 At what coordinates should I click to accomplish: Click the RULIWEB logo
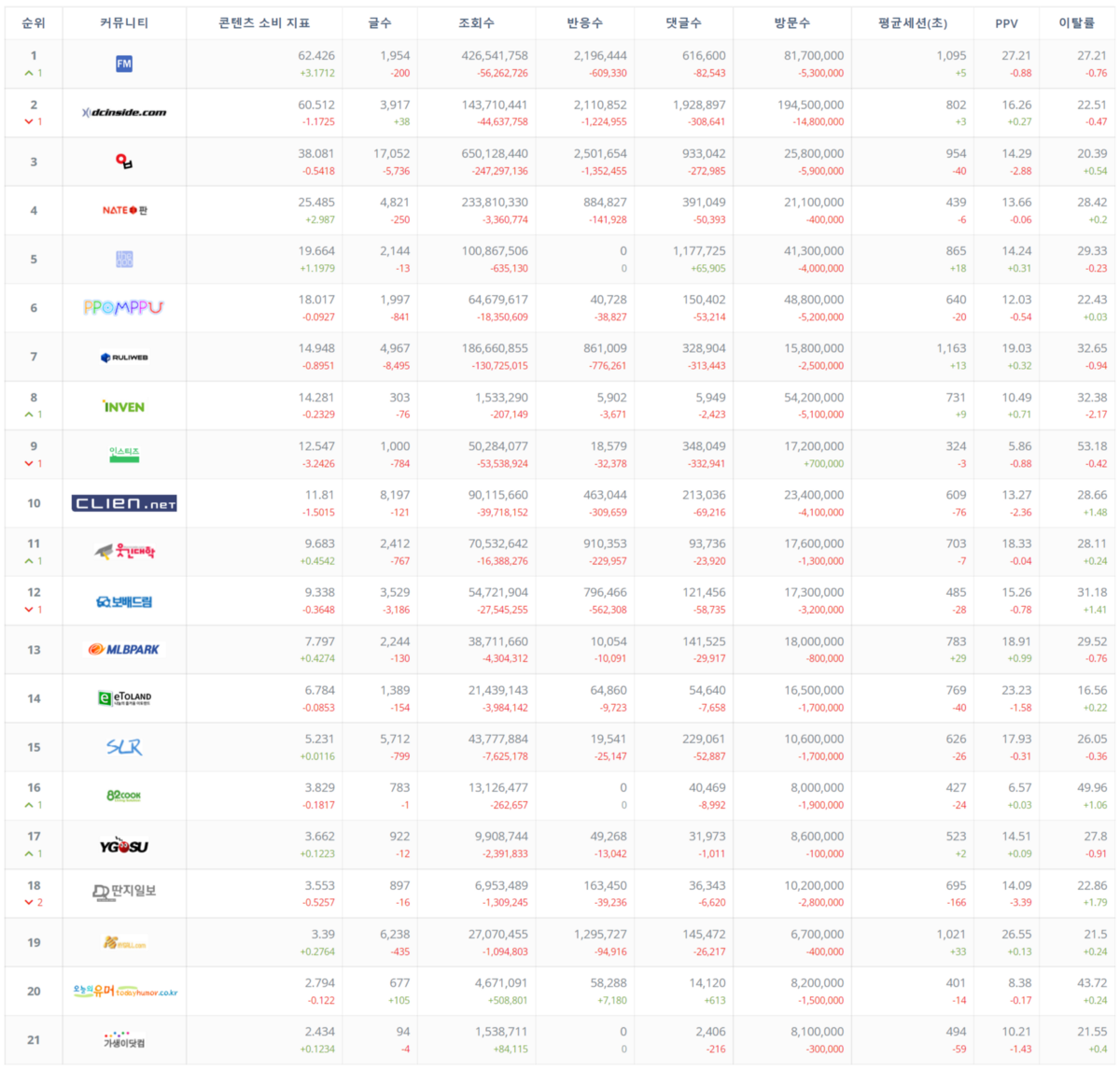[124, 357]
